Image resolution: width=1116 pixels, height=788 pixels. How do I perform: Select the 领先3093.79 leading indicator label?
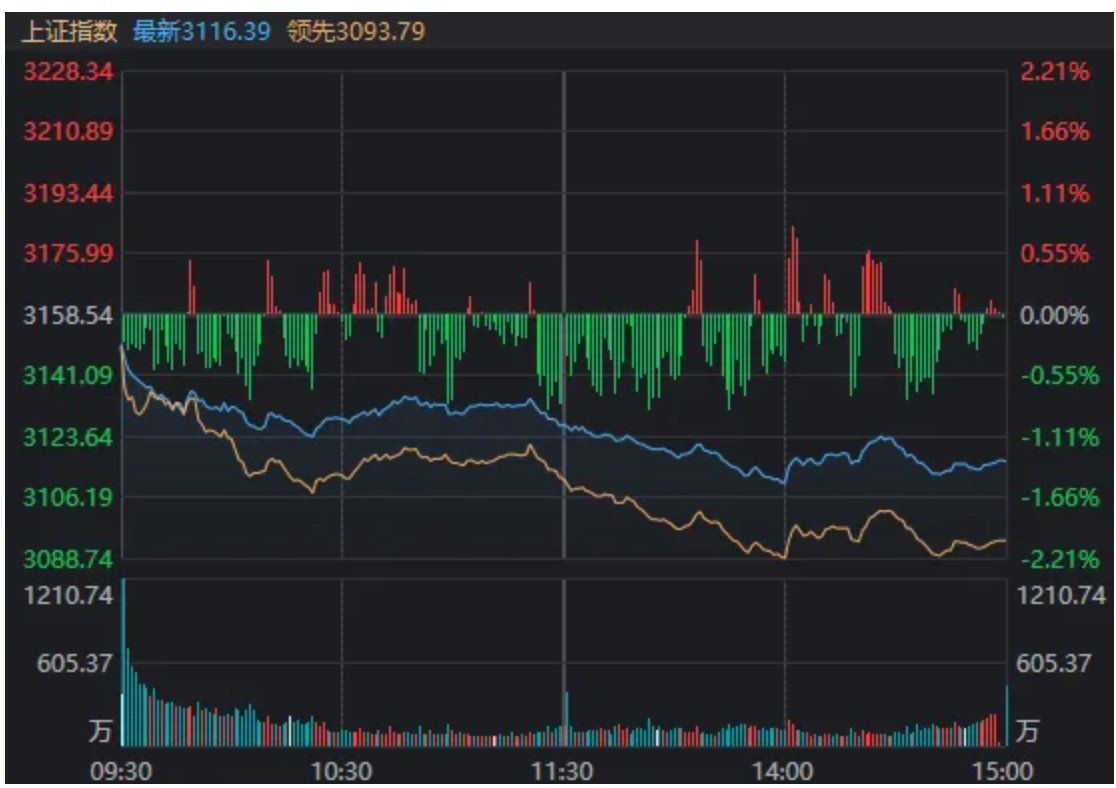(356, 31)
